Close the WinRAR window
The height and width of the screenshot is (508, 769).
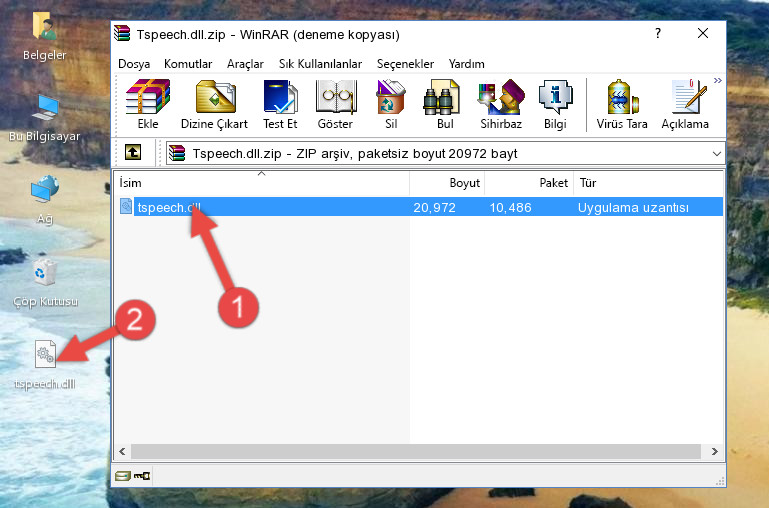(x=703, y=33)
